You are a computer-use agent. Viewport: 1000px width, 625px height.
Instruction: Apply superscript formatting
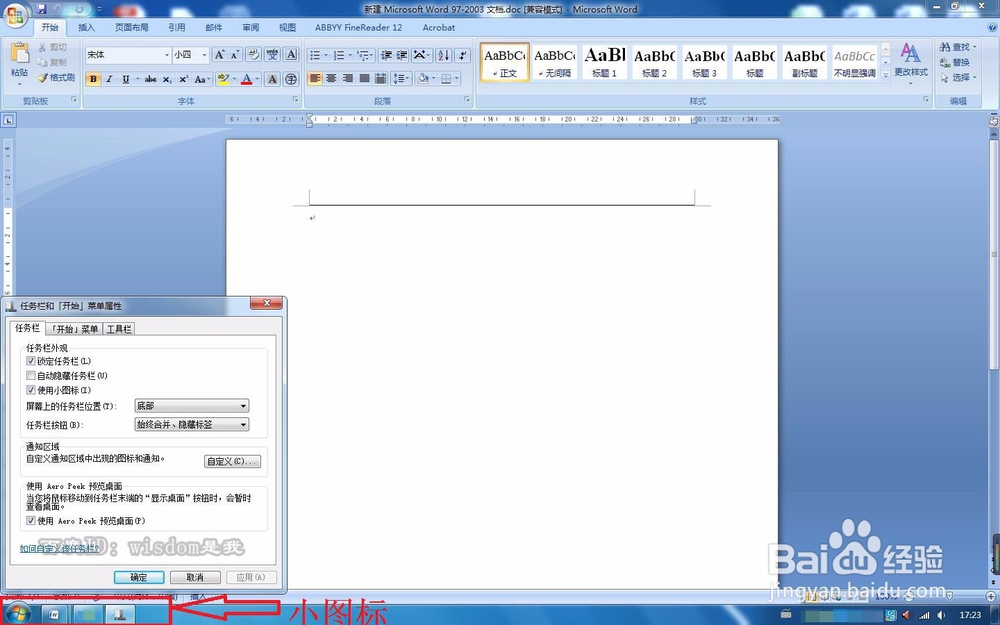[x=183, y=79]
